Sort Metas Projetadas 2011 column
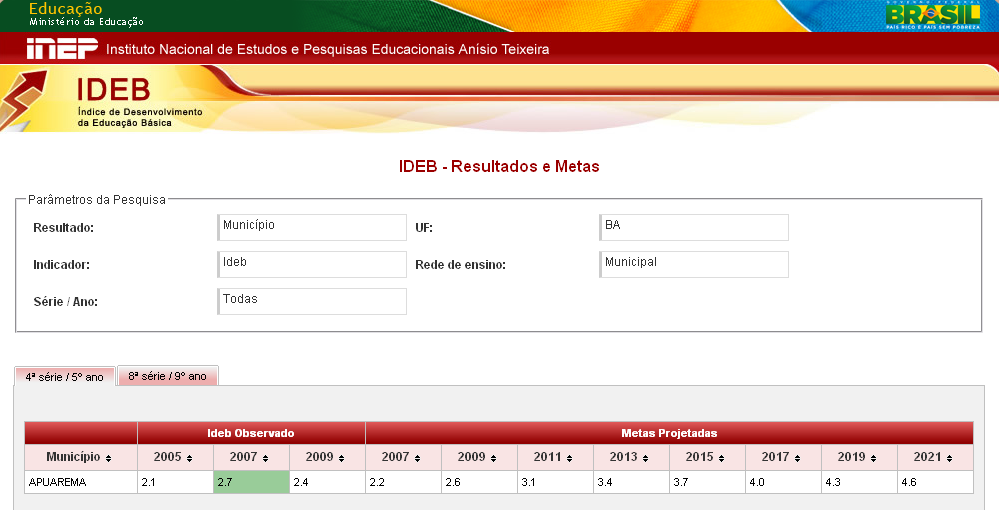 pyautogui.click(x=569, y=458)
